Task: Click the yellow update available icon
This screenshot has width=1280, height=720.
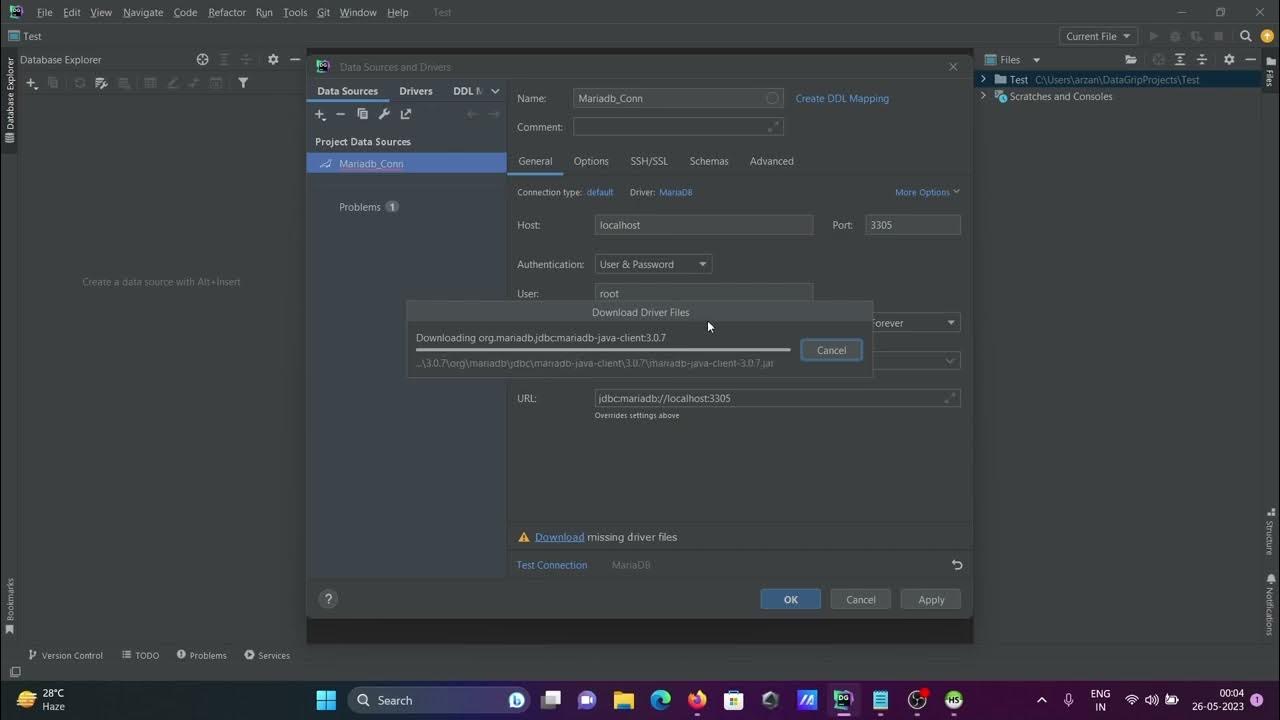Action: pyautogui.click(x=1267, y=36)
